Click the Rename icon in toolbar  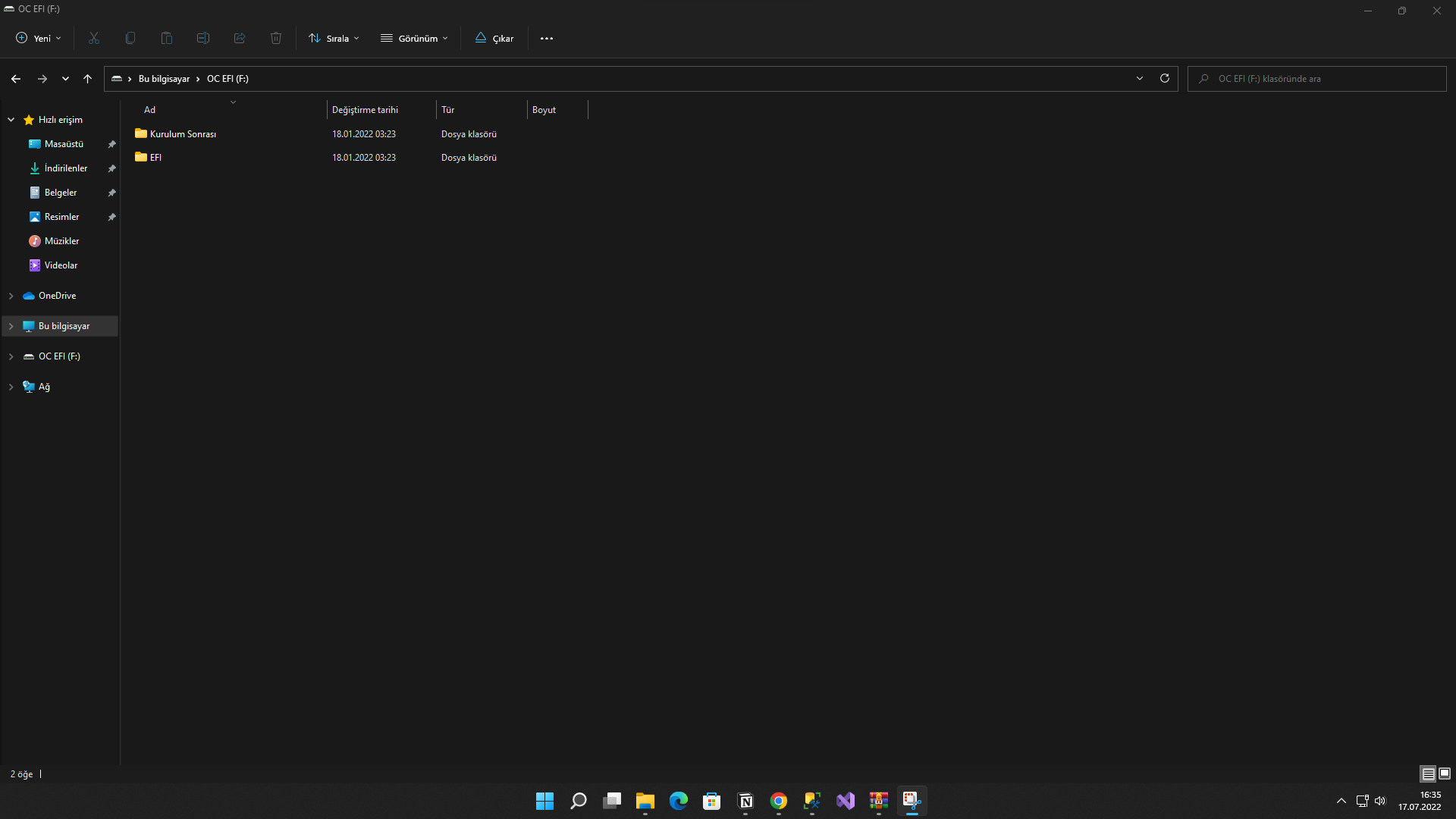pos(203,38)
